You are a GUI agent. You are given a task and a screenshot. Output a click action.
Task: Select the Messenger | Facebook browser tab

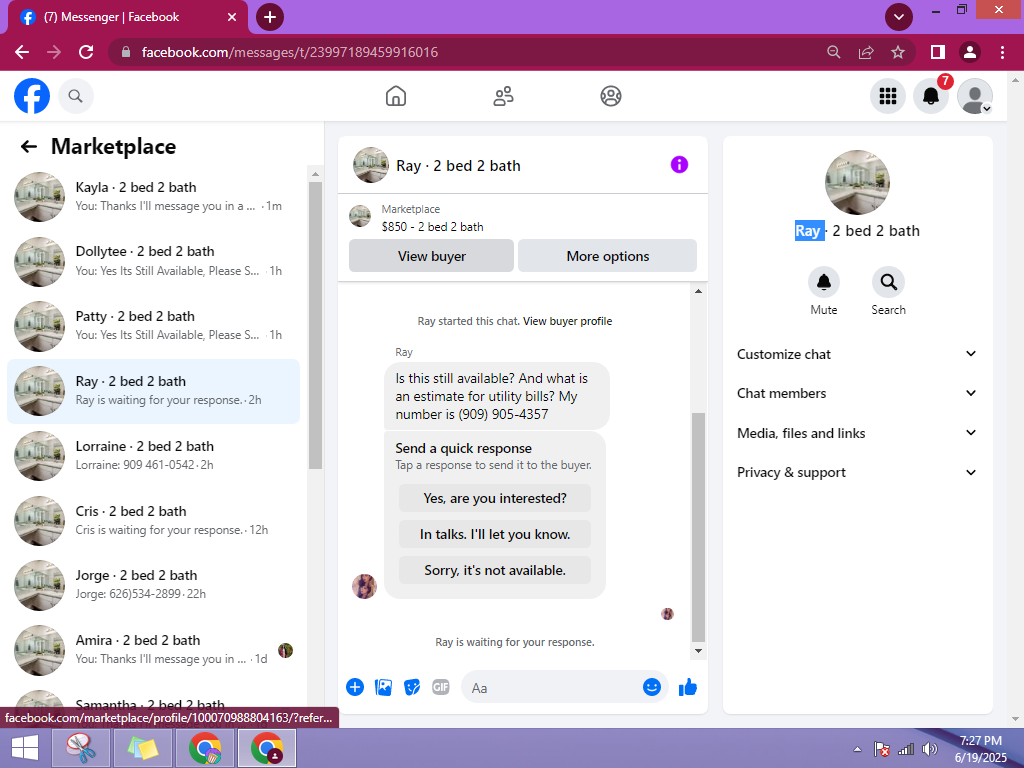pos(127,17)
